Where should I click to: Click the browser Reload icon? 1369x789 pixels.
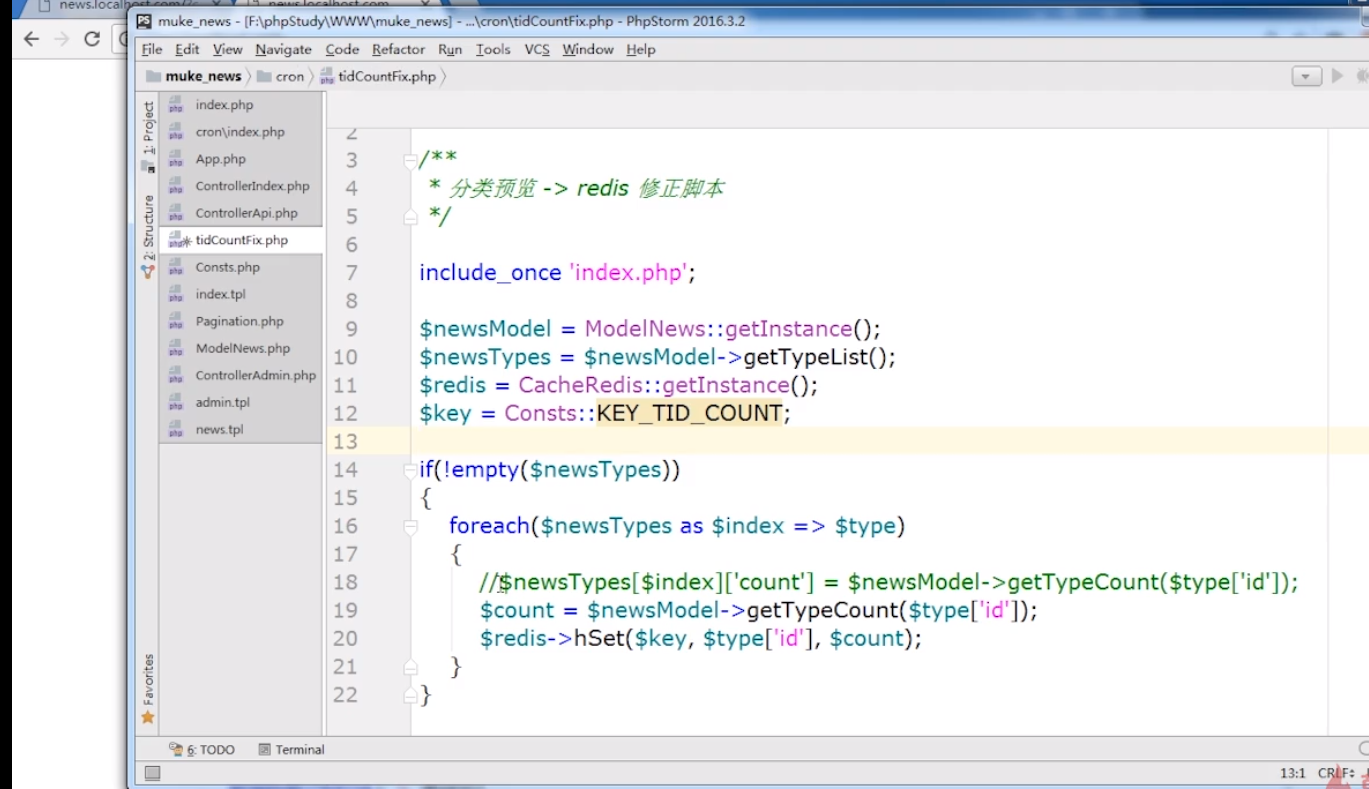pyautogui.click(x=92, y=39)
